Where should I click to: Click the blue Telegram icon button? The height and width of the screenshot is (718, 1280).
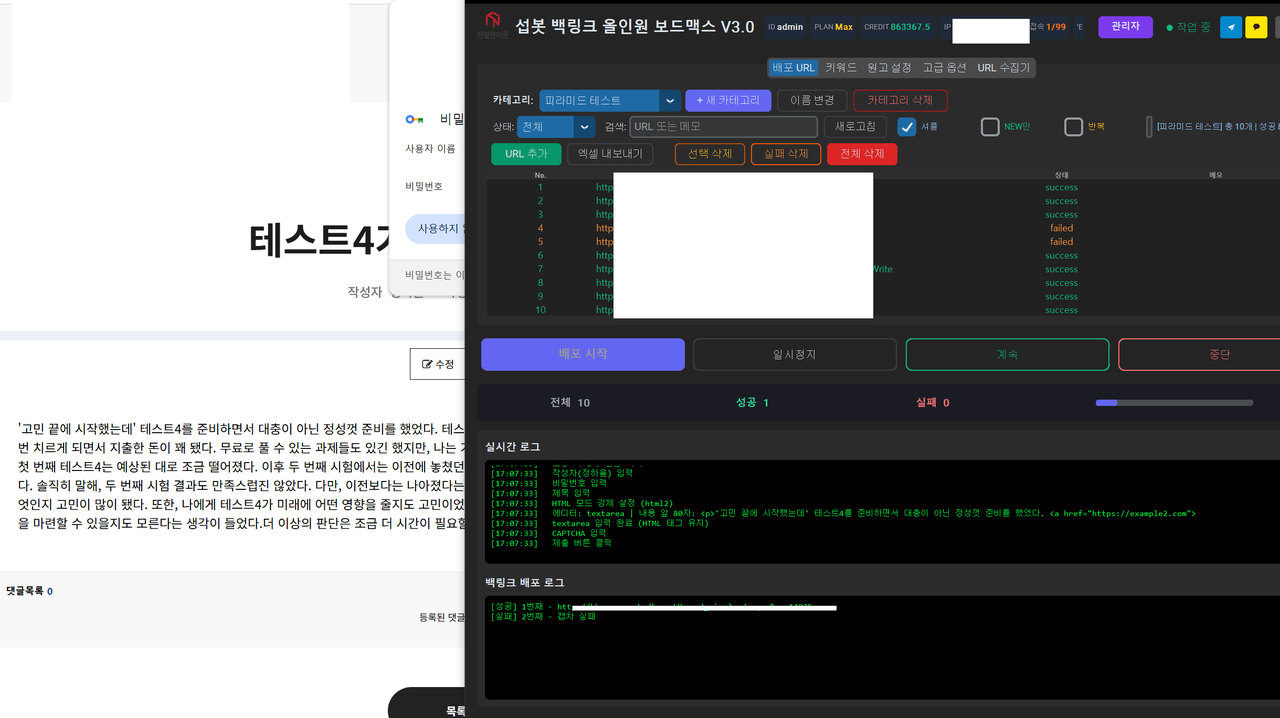click(1231, 27)
